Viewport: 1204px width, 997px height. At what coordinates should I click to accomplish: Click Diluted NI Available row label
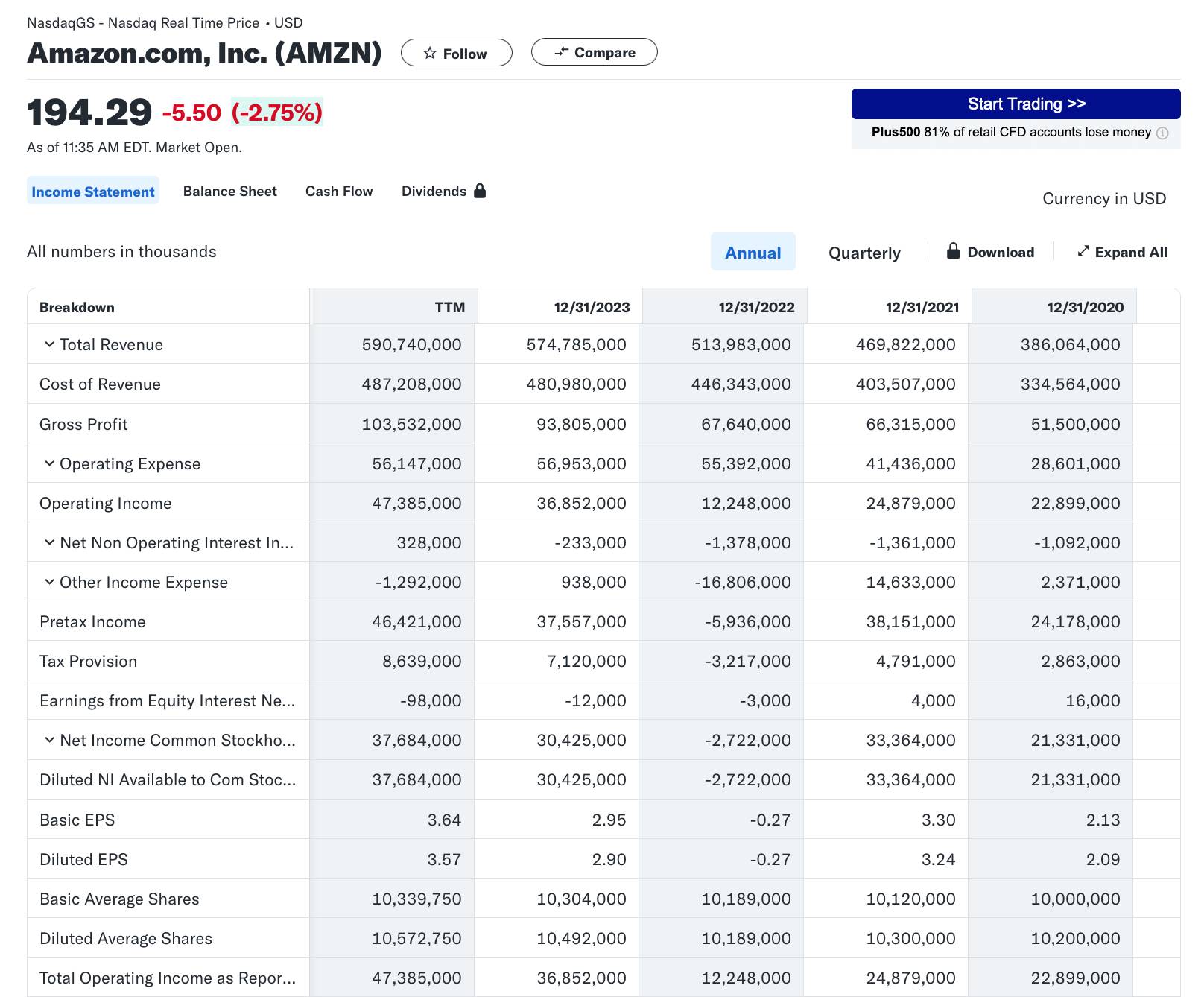[168, 779]
